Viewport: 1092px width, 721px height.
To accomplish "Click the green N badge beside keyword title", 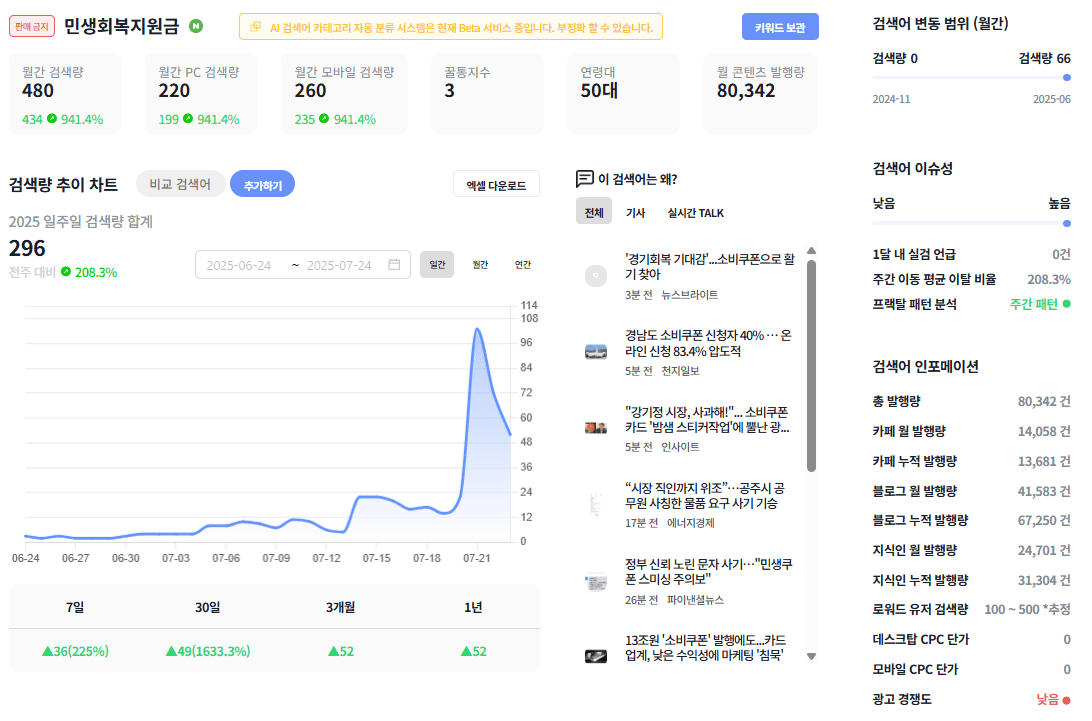I will (x=196, y=26).
